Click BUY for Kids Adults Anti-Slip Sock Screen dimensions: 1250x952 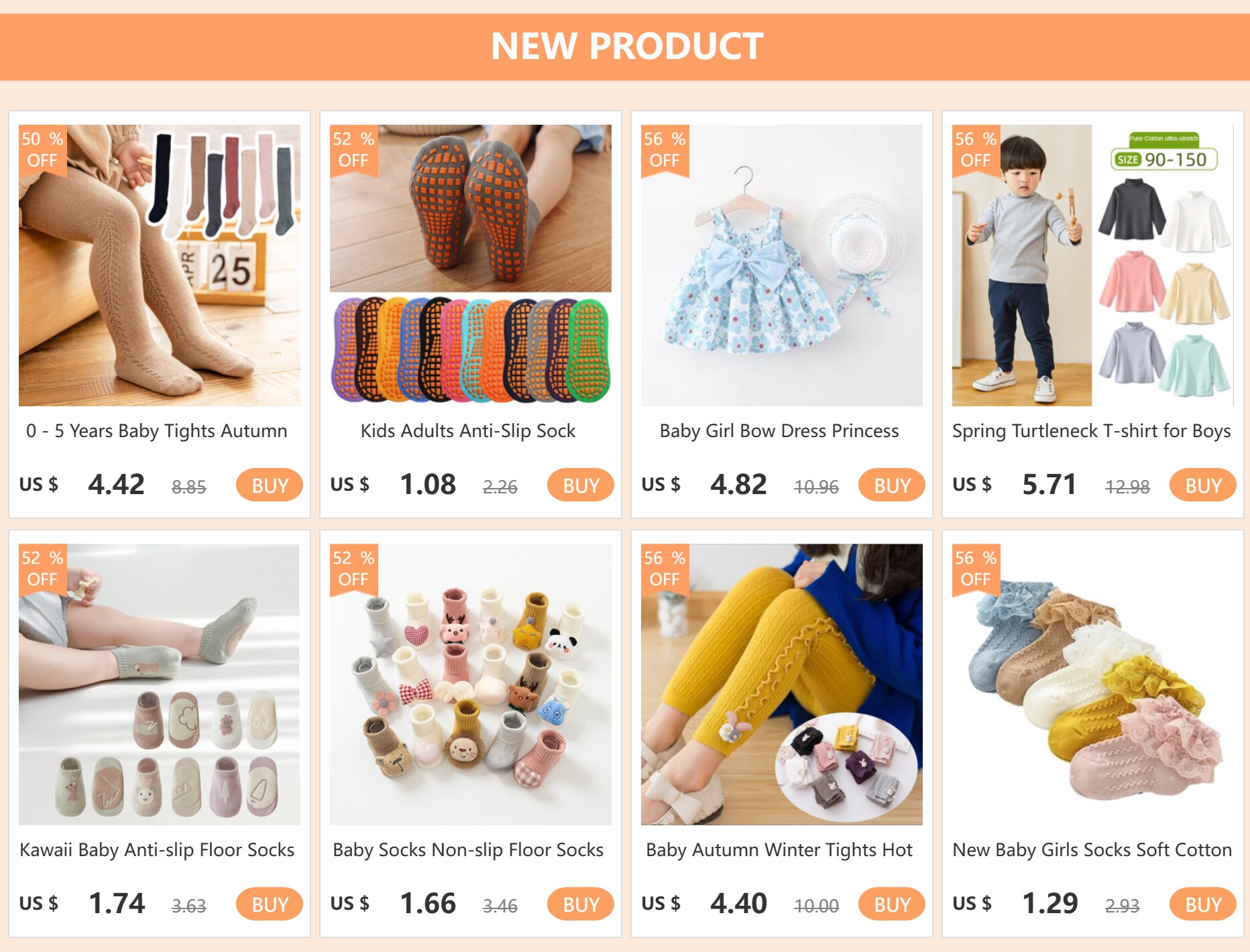pyautogui.click(x=581, y=485)
